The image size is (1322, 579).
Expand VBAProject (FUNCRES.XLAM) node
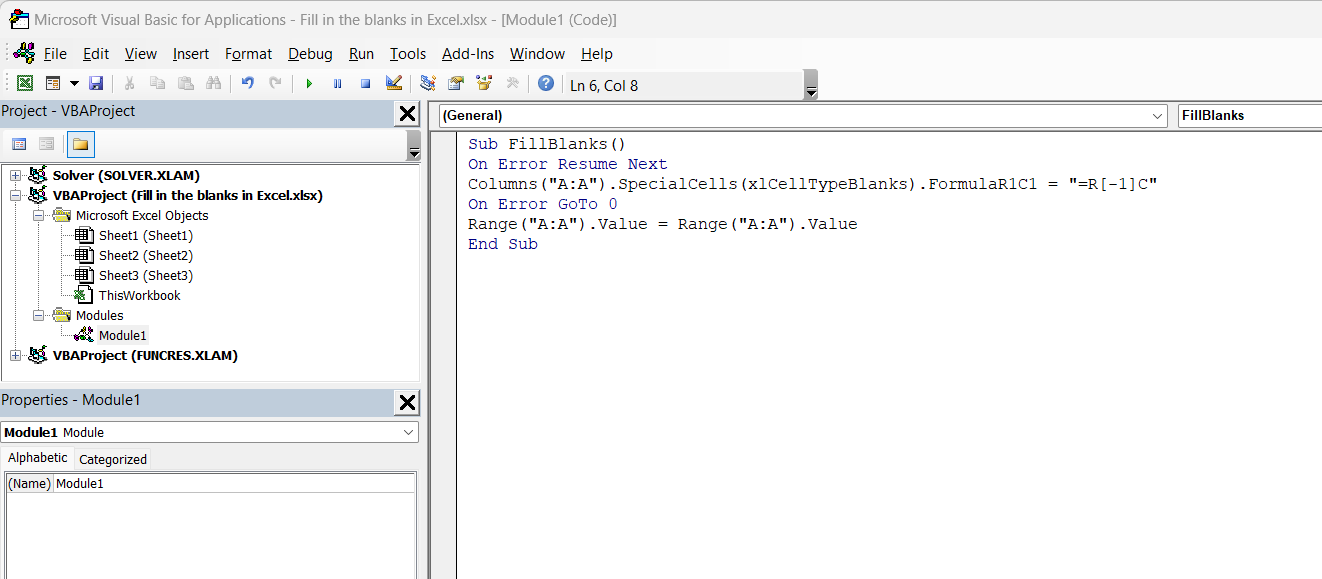[15, 356]
